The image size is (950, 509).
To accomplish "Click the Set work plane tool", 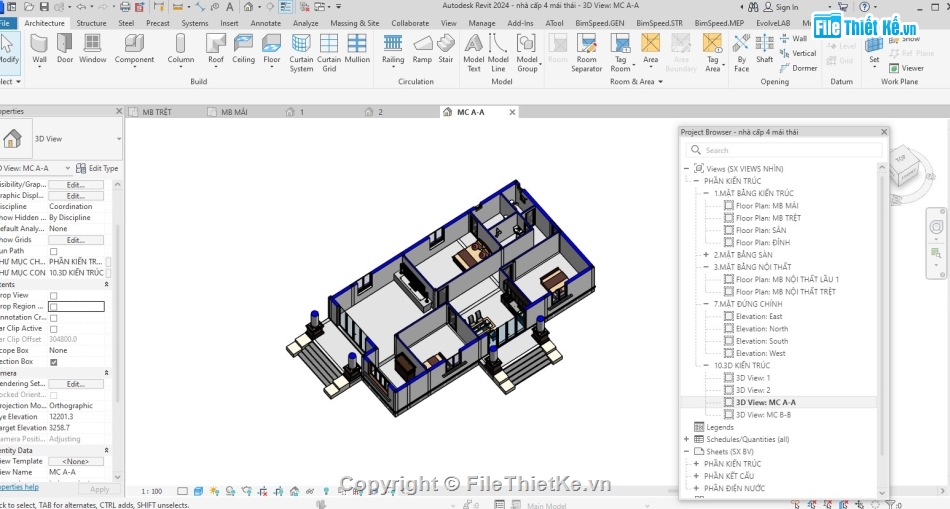I will pyautogui.click(x=874, y=49).
